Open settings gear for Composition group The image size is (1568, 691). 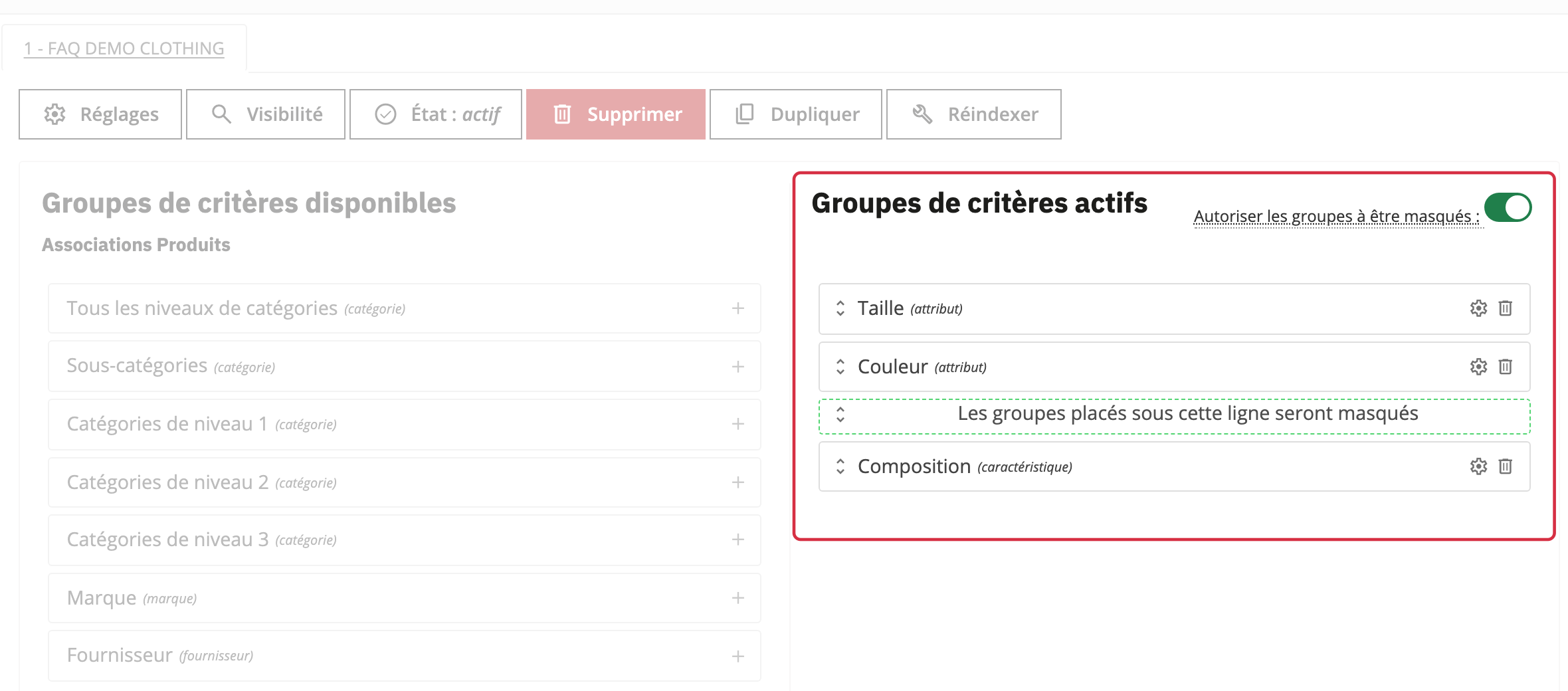click(x=1478, y=466)
